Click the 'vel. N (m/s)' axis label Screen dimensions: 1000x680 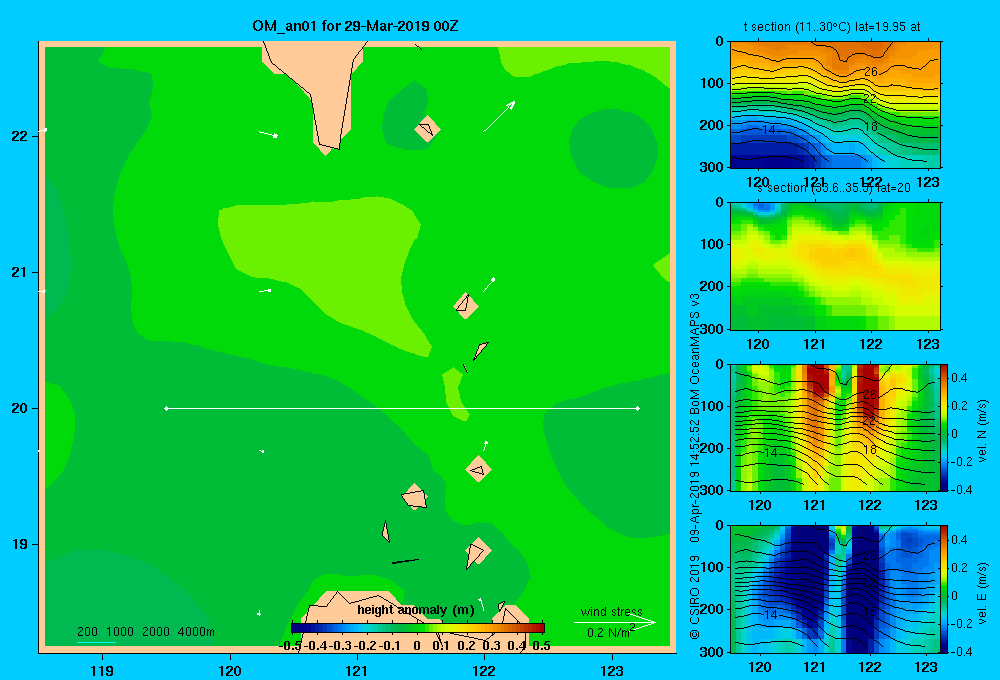click(983, 431)
